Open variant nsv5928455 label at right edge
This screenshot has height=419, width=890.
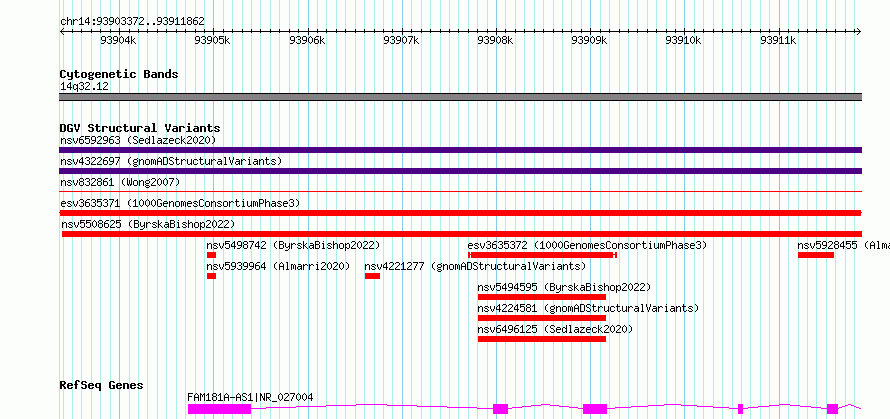click(x=843, y=245)
